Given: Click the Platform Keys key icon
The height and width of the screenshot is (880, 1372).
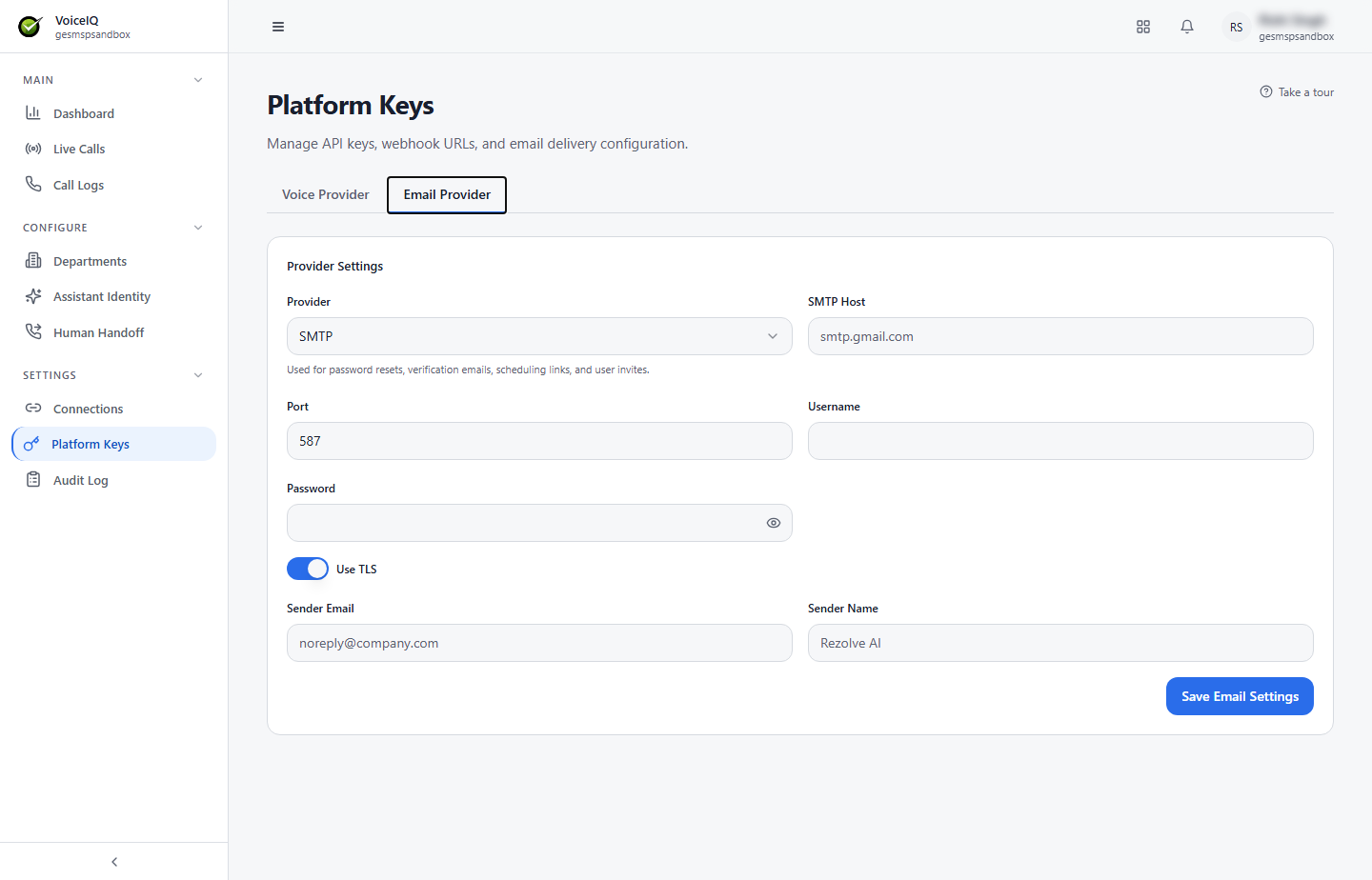Looking at the screenshot, I should 31,444.
